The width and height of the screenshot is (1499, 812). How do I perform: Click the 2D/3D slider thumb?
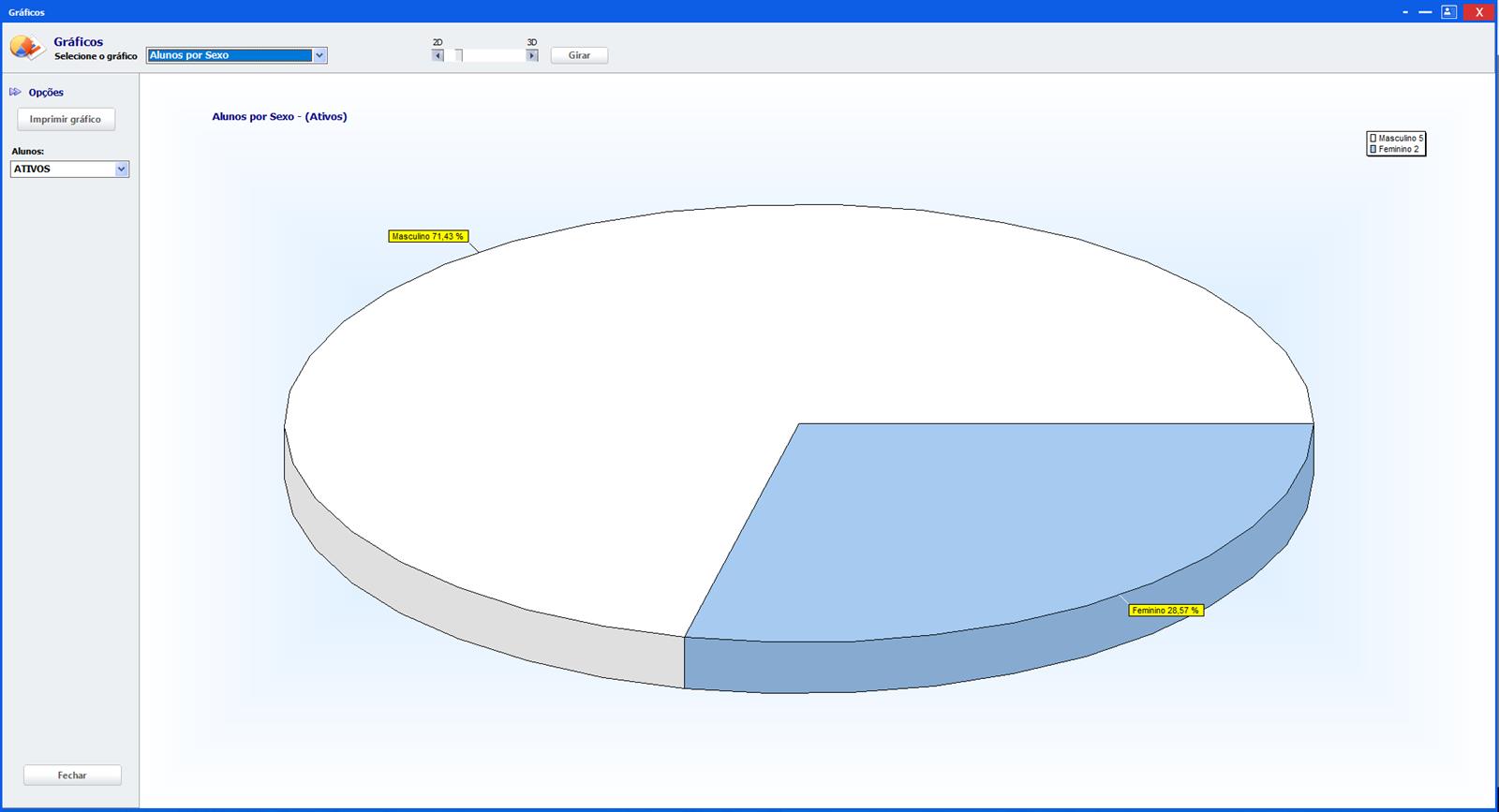458,55
